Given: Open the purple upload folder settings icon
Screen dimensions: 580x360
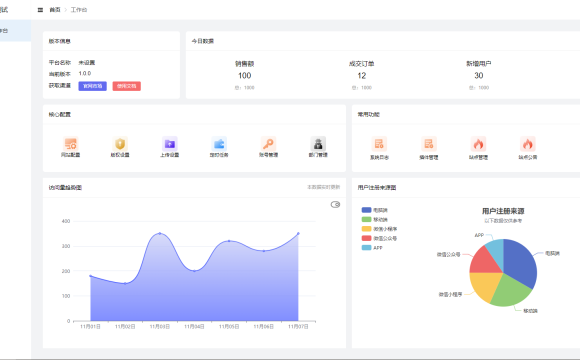Looking at the screenshot, I should tap(170, 144).
